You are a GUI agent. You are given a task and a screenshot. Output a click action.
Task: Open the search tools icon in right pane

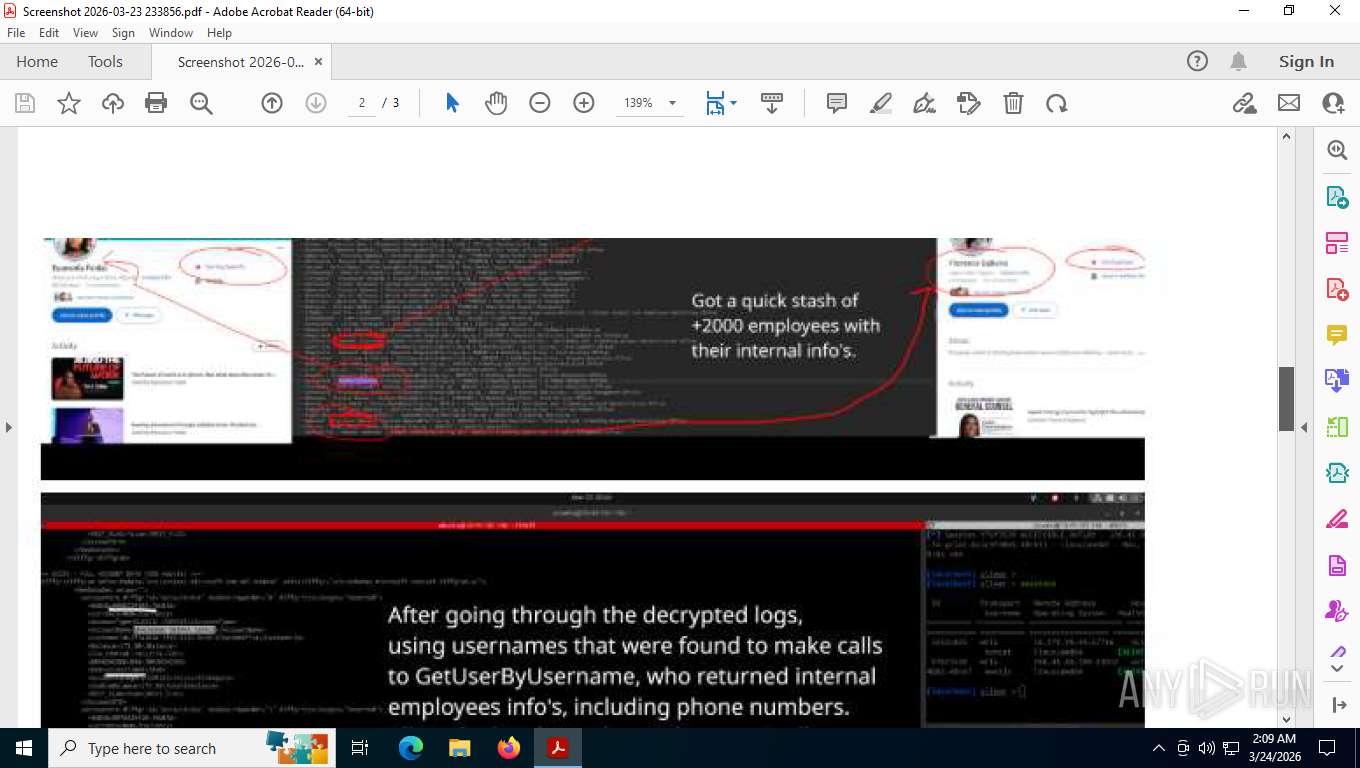click(x=1337, y=150)
